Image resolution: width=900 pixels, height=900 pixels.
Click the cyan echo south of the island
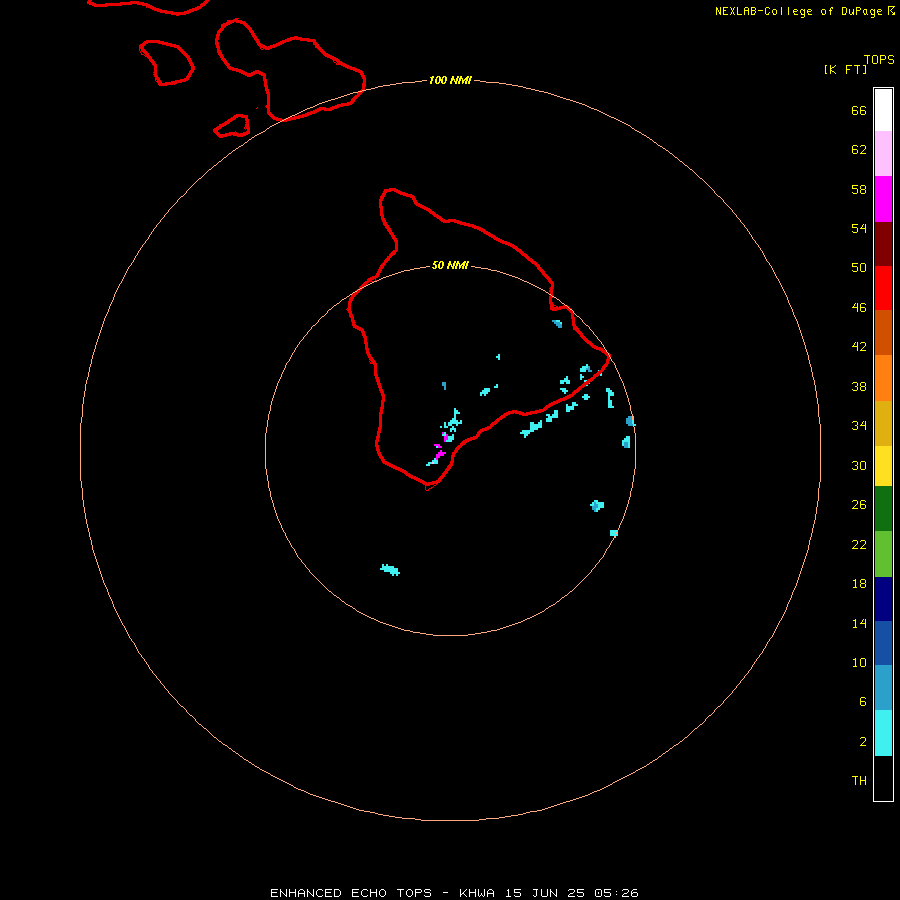tap(390, 569)
